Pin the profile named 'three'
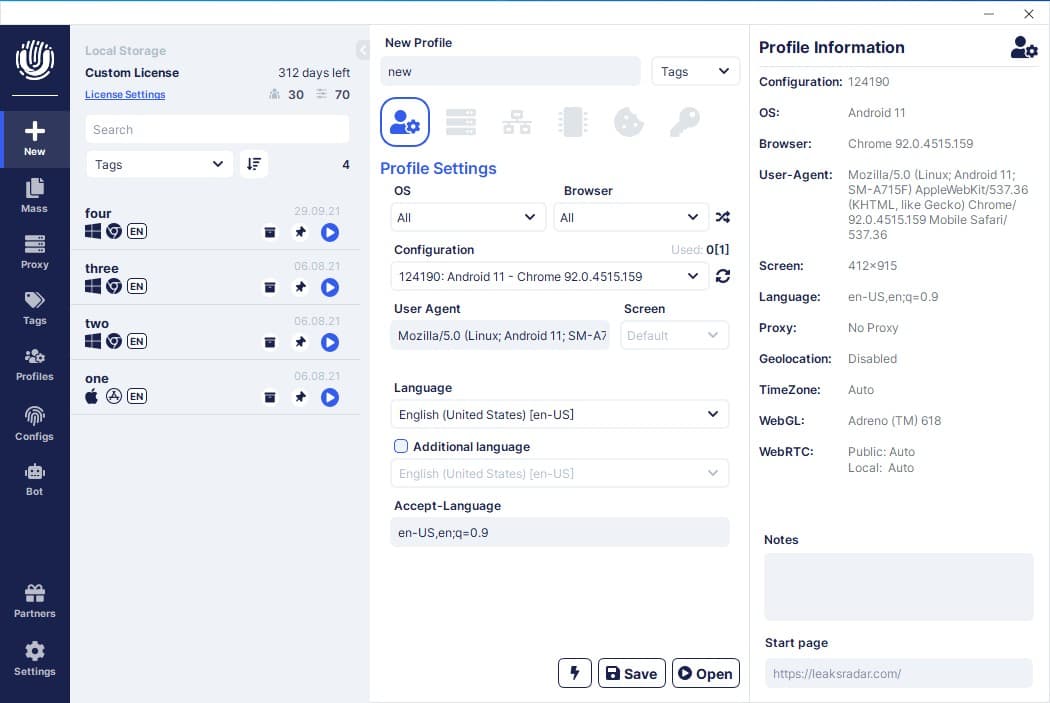This screenshot has width=1050, height=703. pos(300,287)
